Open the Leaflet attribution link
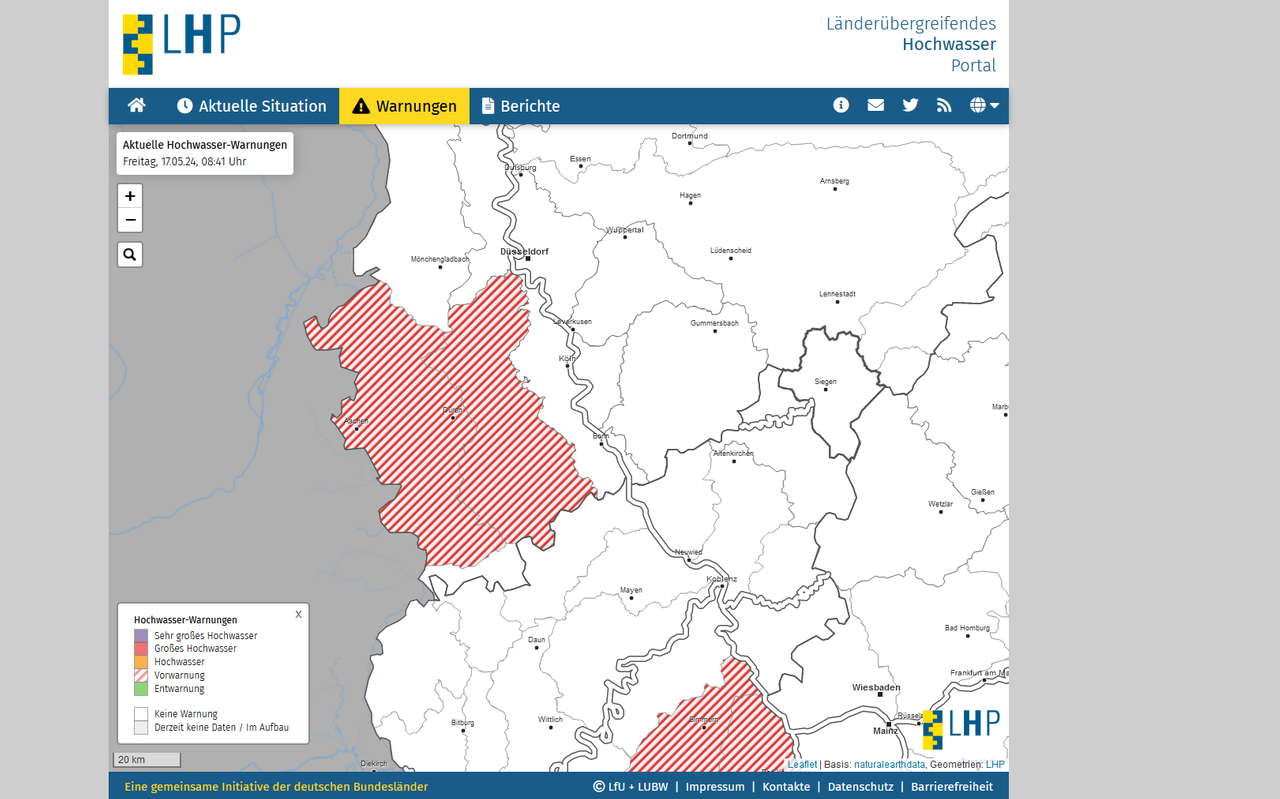Screen dimensions: 1280x799 tap(802, 765)
